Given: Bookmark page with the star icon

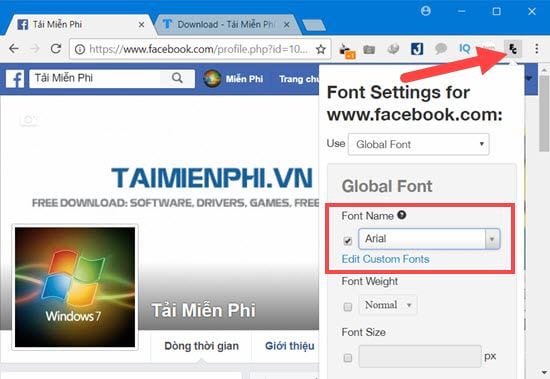Looking at the screenshot, I should click(x=321, y=49).
